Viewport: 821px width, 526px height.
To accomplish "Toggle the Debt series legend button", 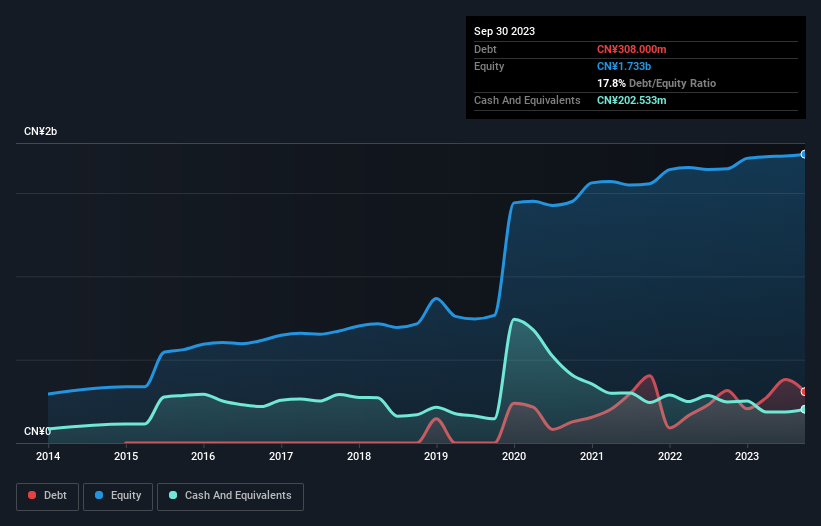I will click(x=48, y=496).
